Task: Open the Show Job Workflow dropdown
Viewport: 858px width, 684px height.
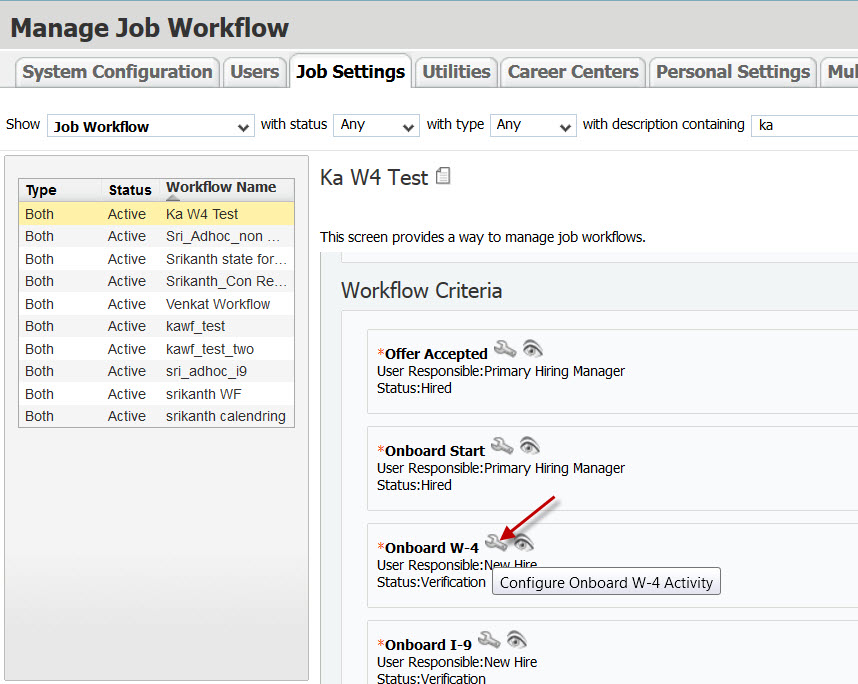Action: pyautogui.click(x=151, y=126)
